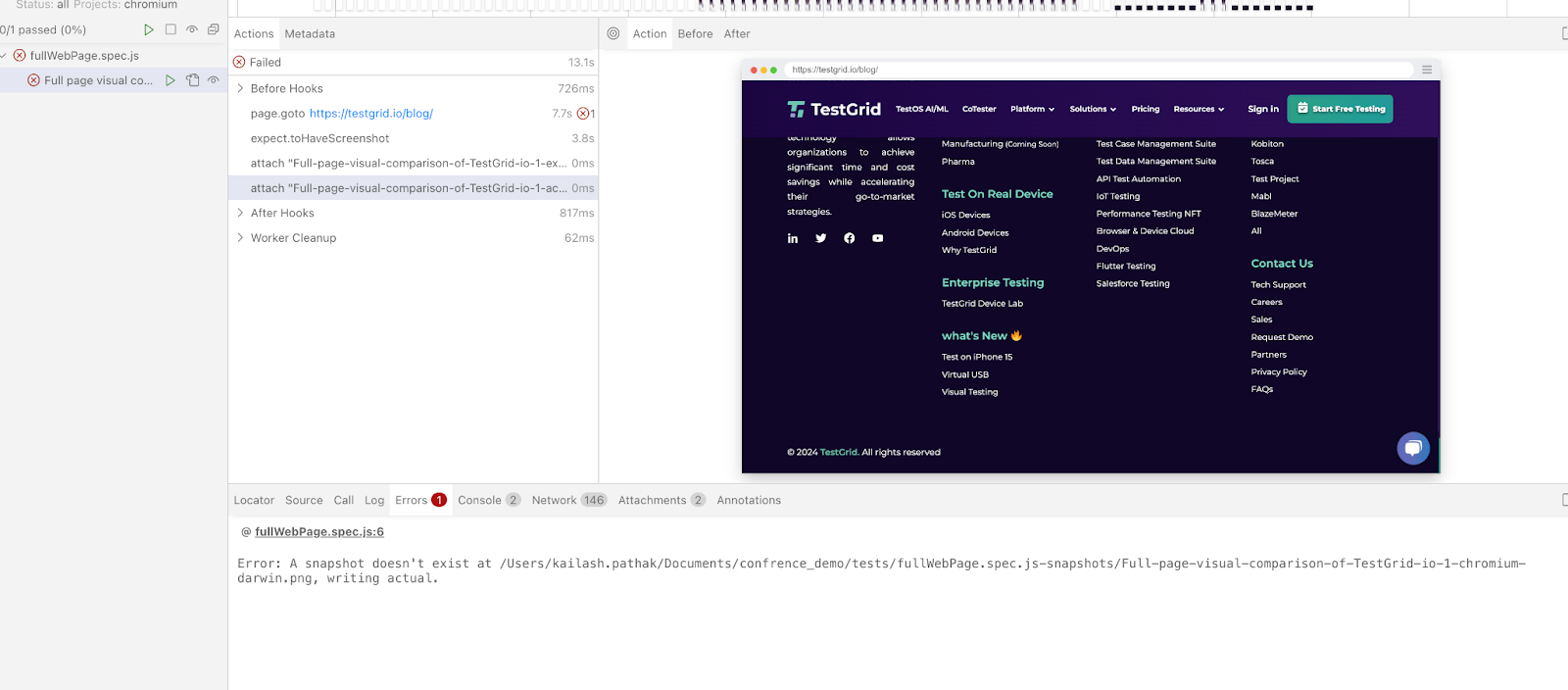The height and width of the screenshot is (690, 1568).
Task: Toggle watch on 'Full page visual co...' test
Action: [214, 80]
